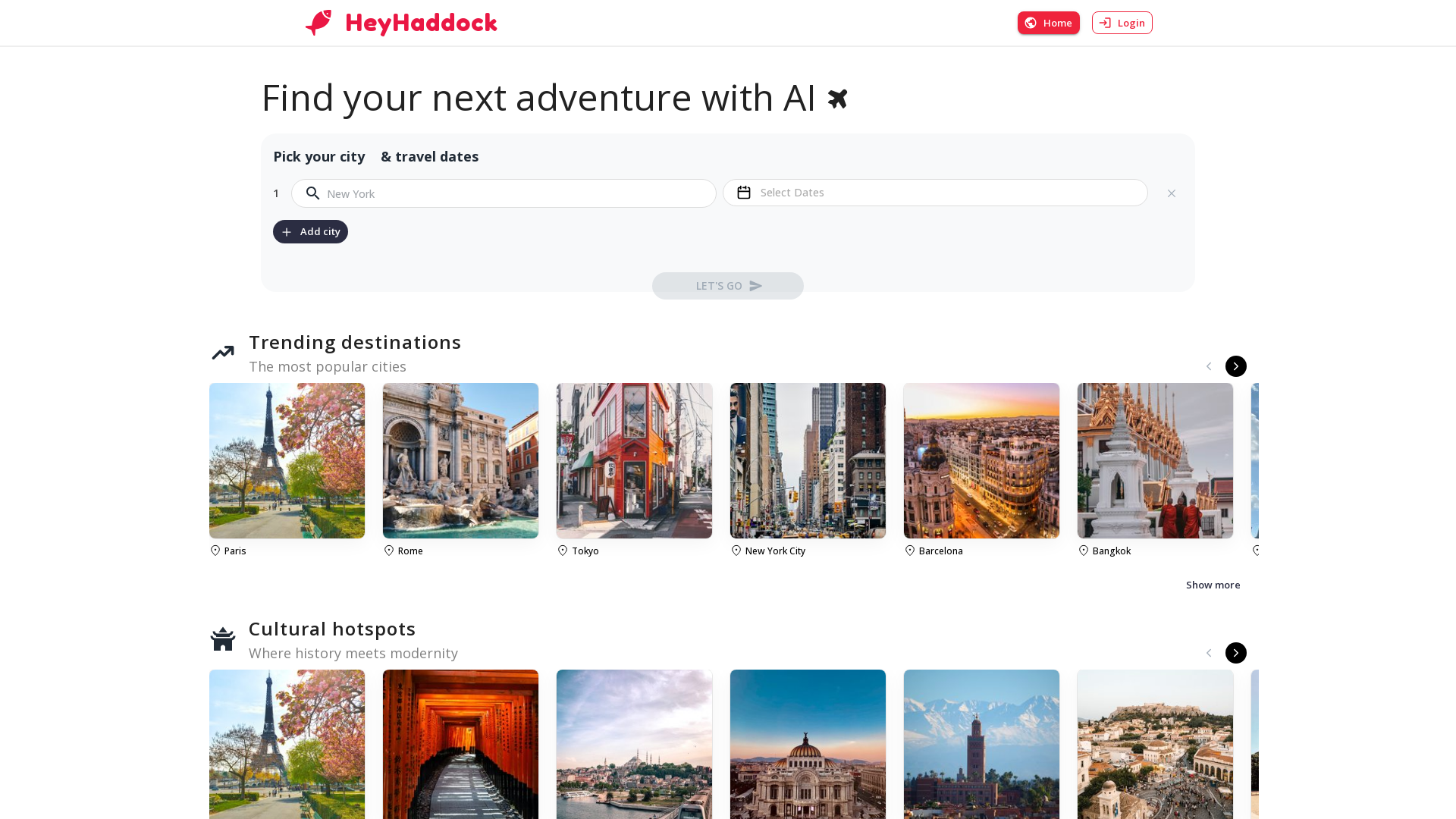Viewport: 1456px width, 819px height.
Task: Open the red torii gates photo in Cultural hotspots
Action: 460,744
